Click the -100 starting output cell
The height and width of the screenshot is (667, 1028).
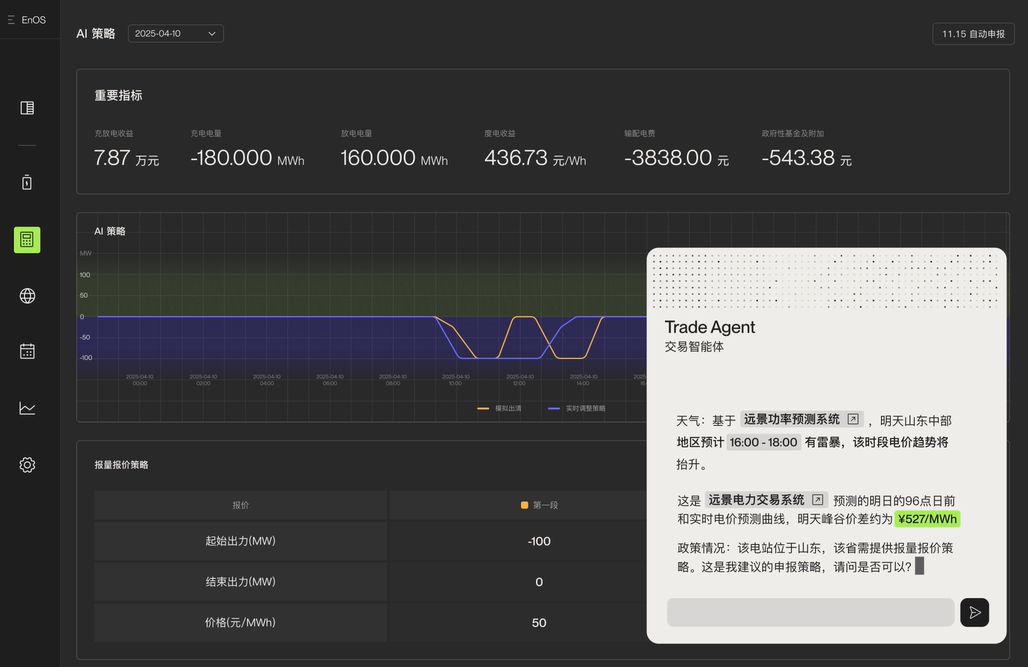click(539, 541)
